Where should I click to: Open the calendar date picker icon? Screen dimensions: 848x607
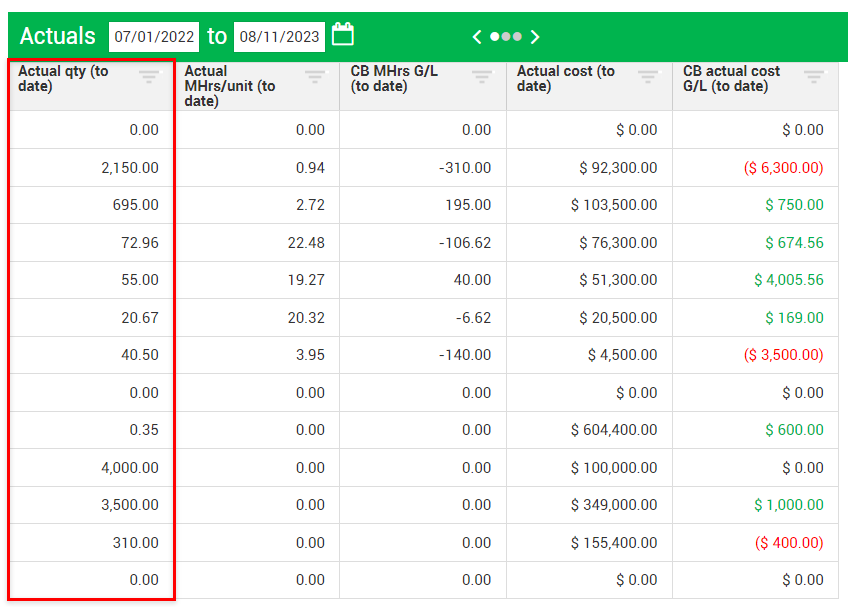click(343, 35)
